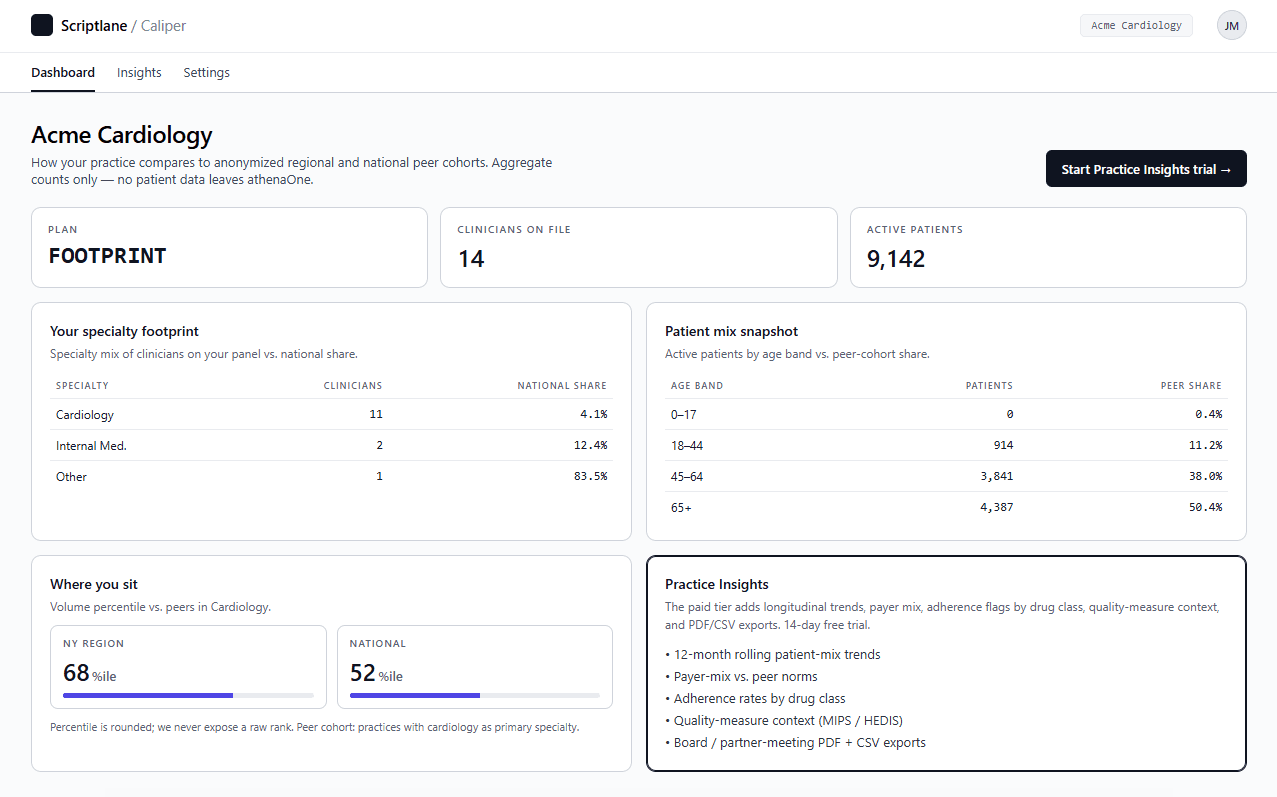Select the 45–64 age band label
Viewport: 1277px width, 797px height.
click(689, 476)
